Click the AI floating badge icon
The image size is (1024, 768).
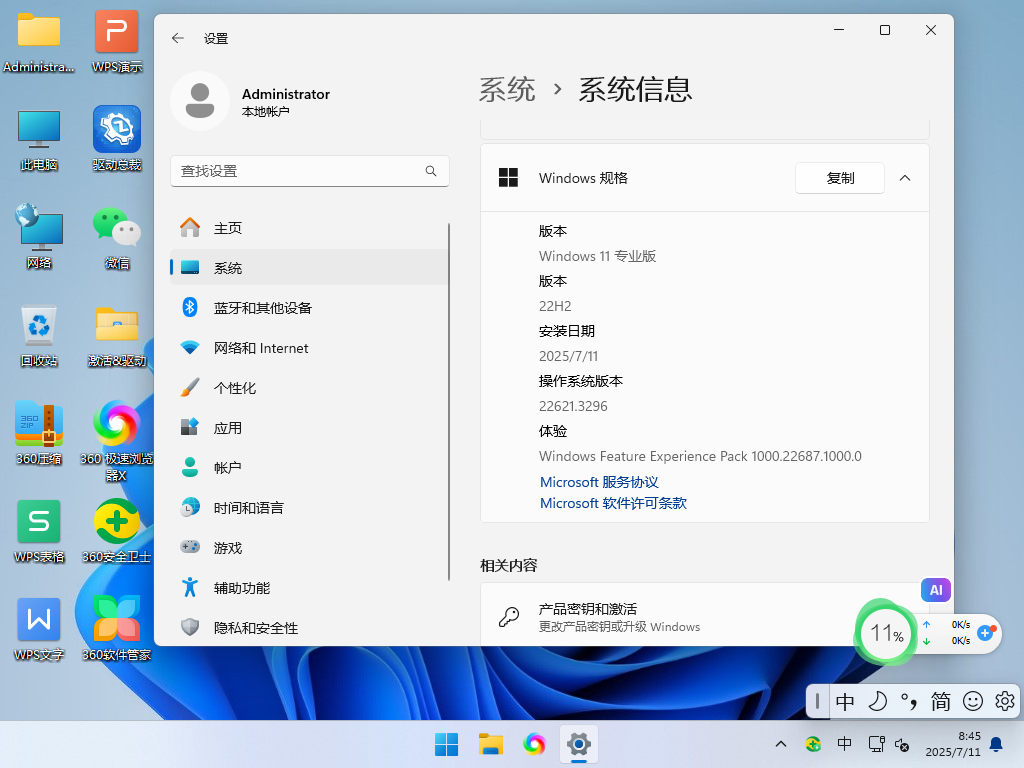936,590
